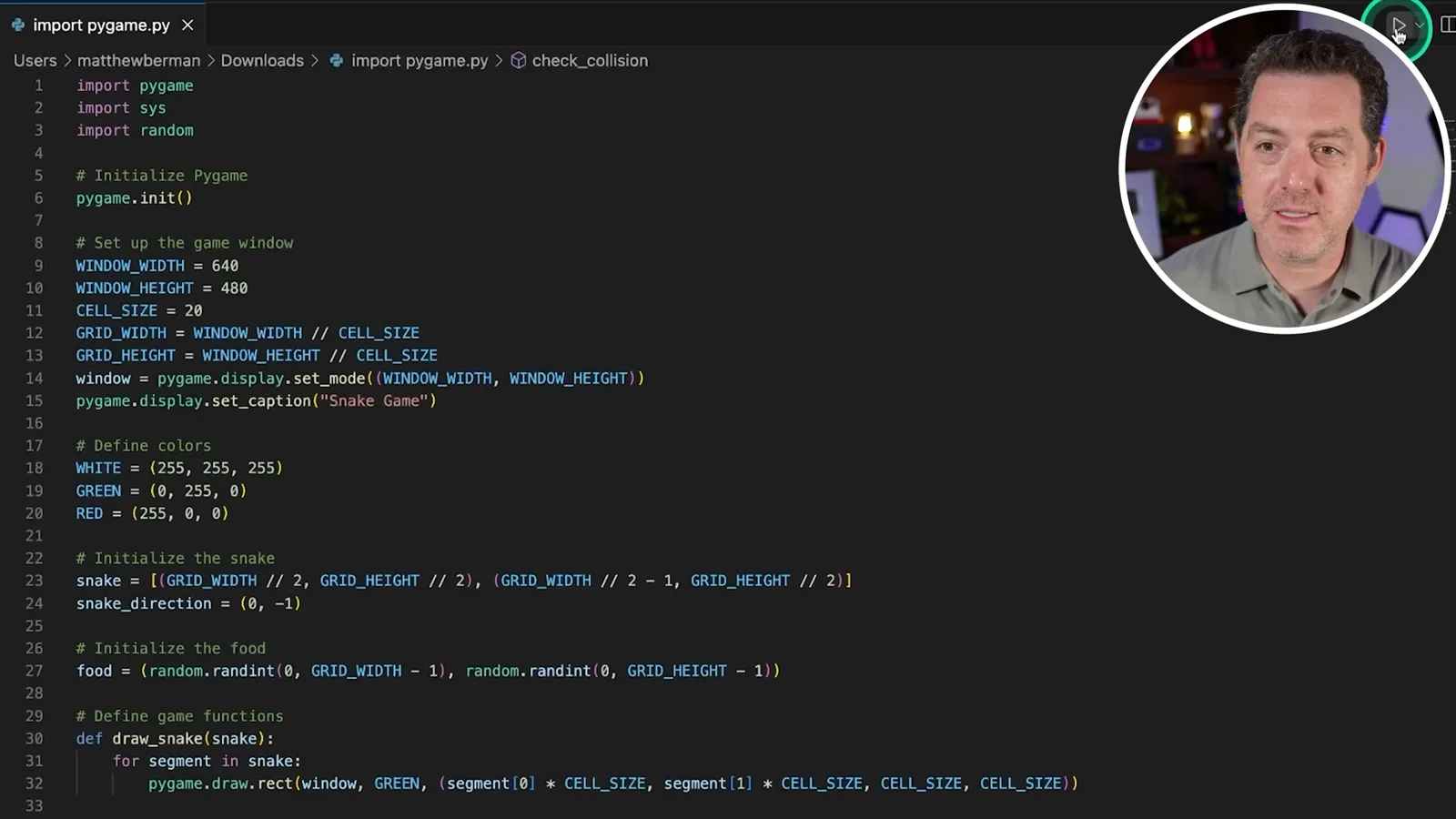Viewport: 1456px width, 819px height.
Task: Open Users in the breadcrumb path
Action: coord(35,61)
